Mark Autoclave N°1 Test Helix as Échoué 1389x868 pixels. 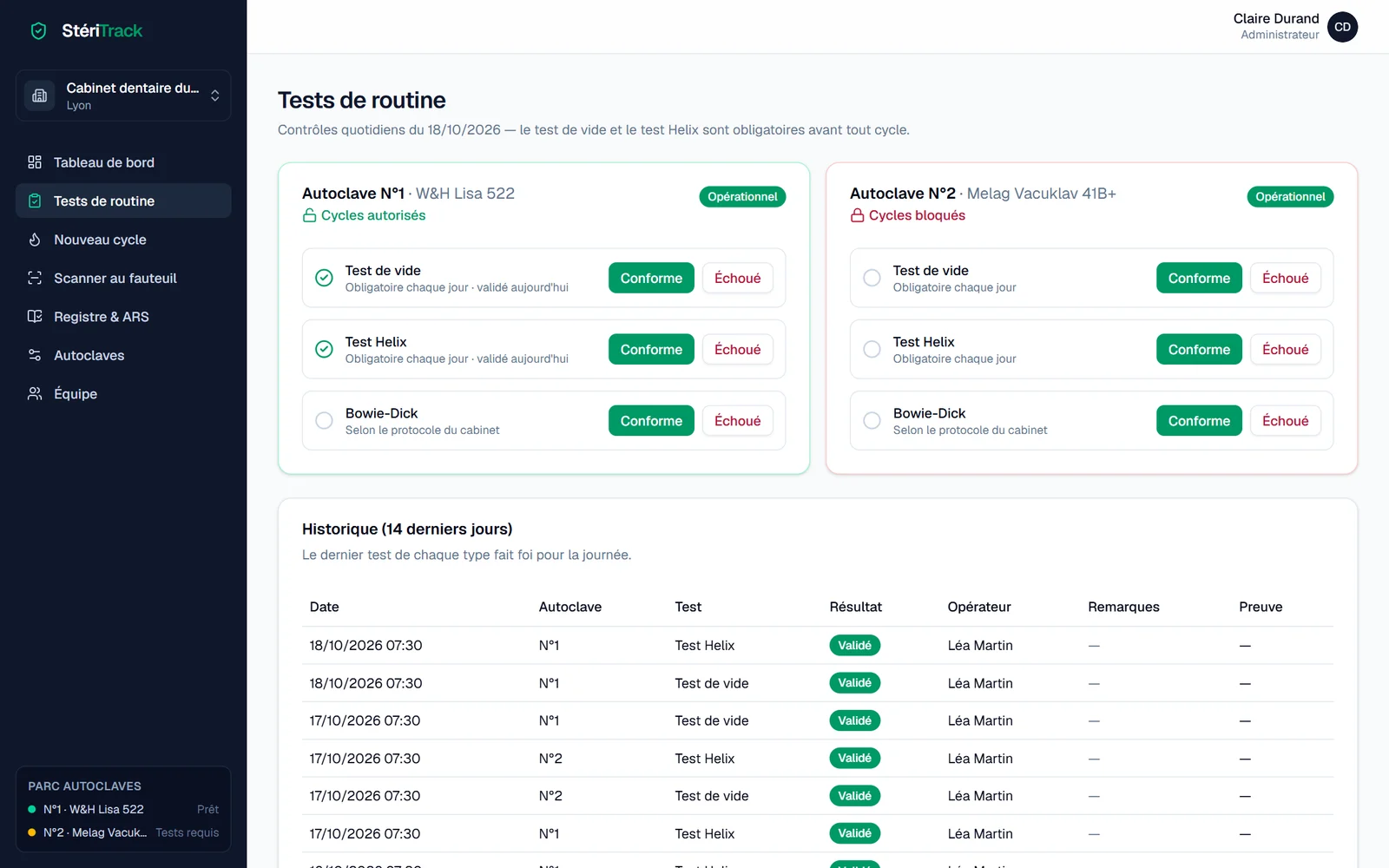737,349
